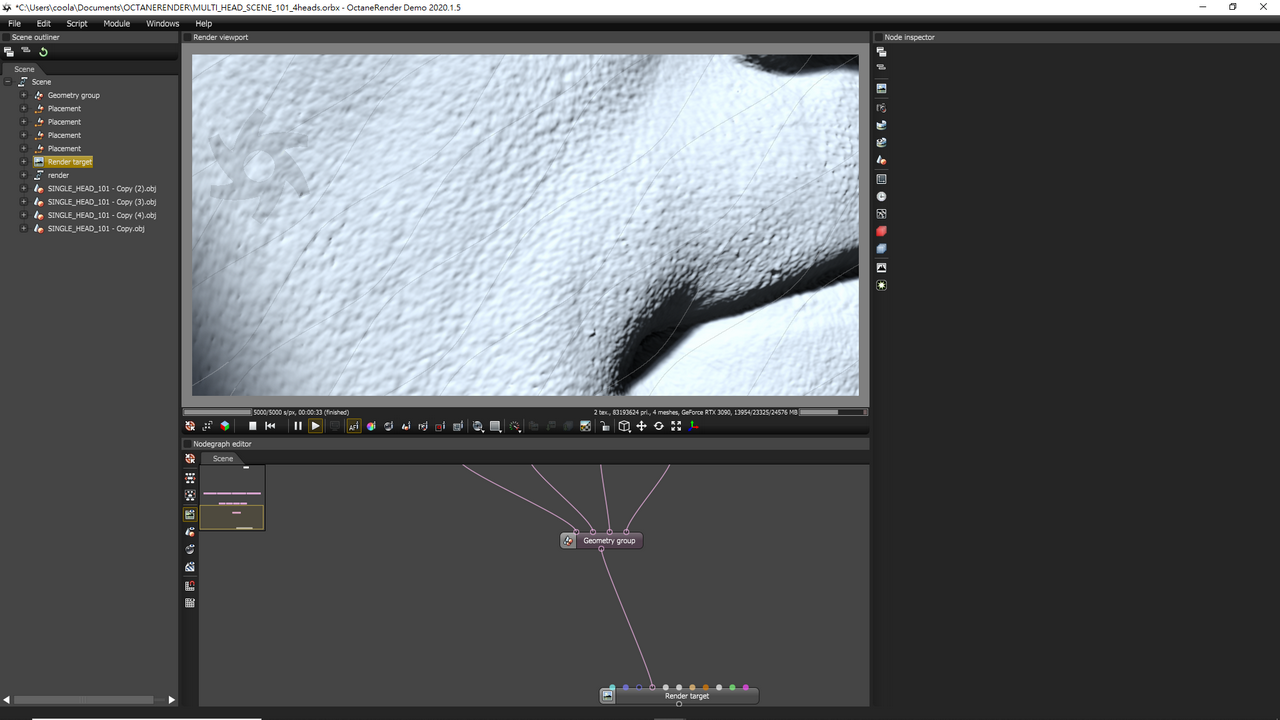The image size is (1280, 720).
Task: Open the Windows menu
Action: (162, 23)
